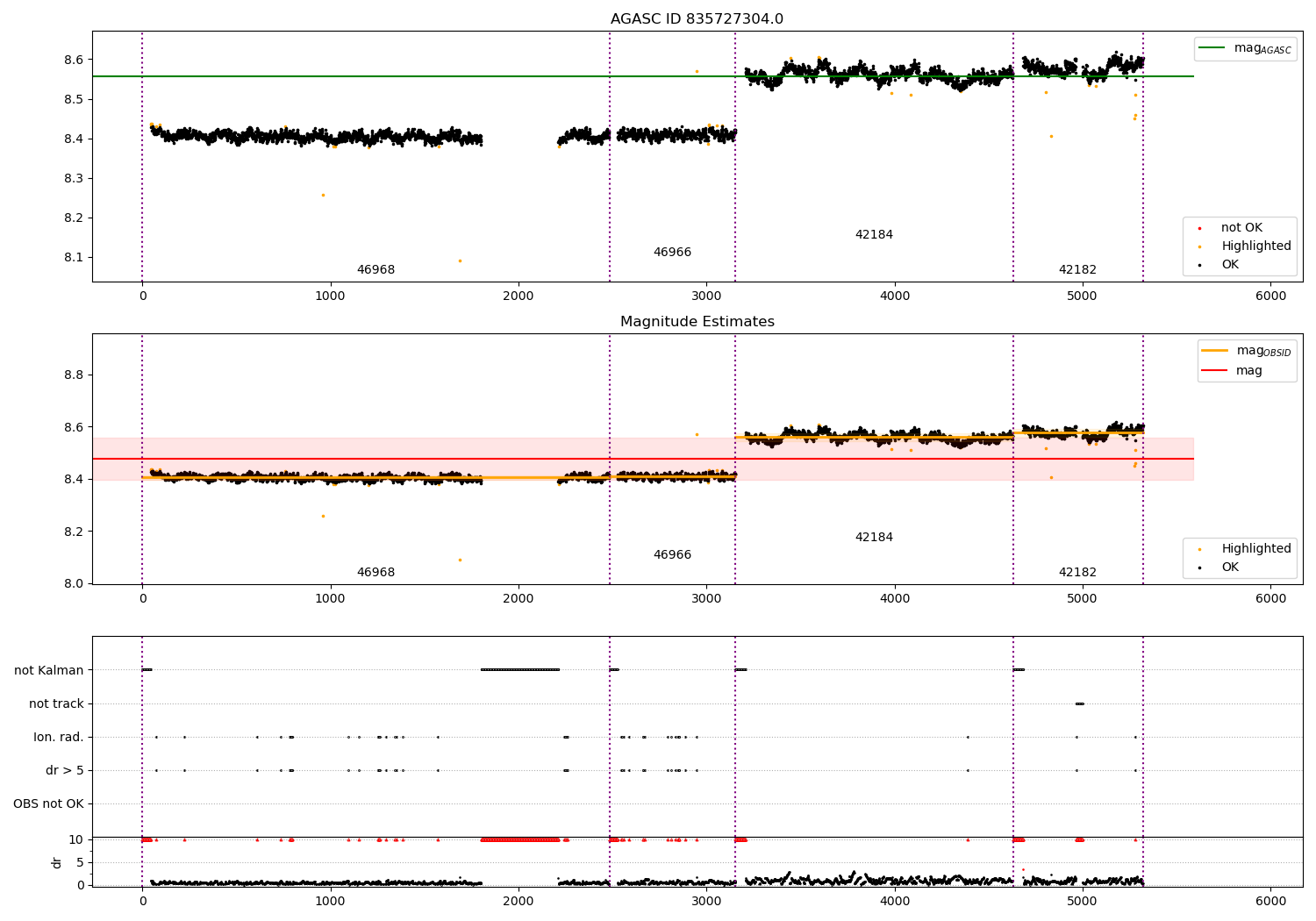Select the 8.8 y-axis tick label

tap(73, 375)
